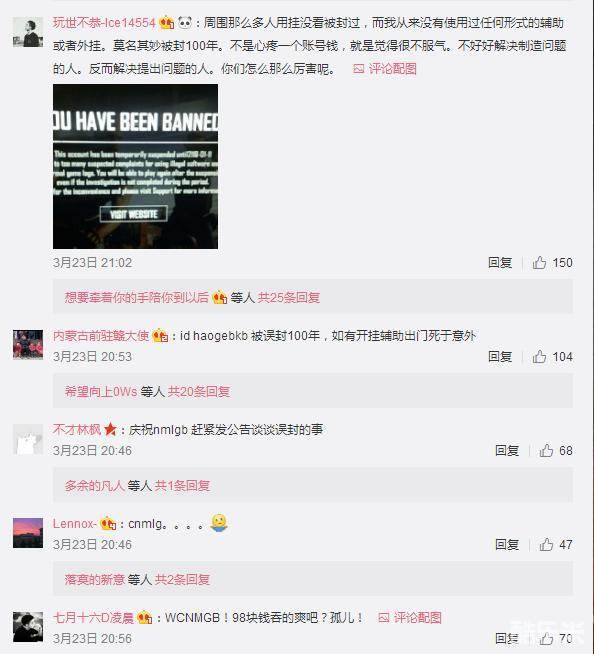Reply to the comment posted at 21:02
The height and width of the screenshot is (654, 594).
500,262
